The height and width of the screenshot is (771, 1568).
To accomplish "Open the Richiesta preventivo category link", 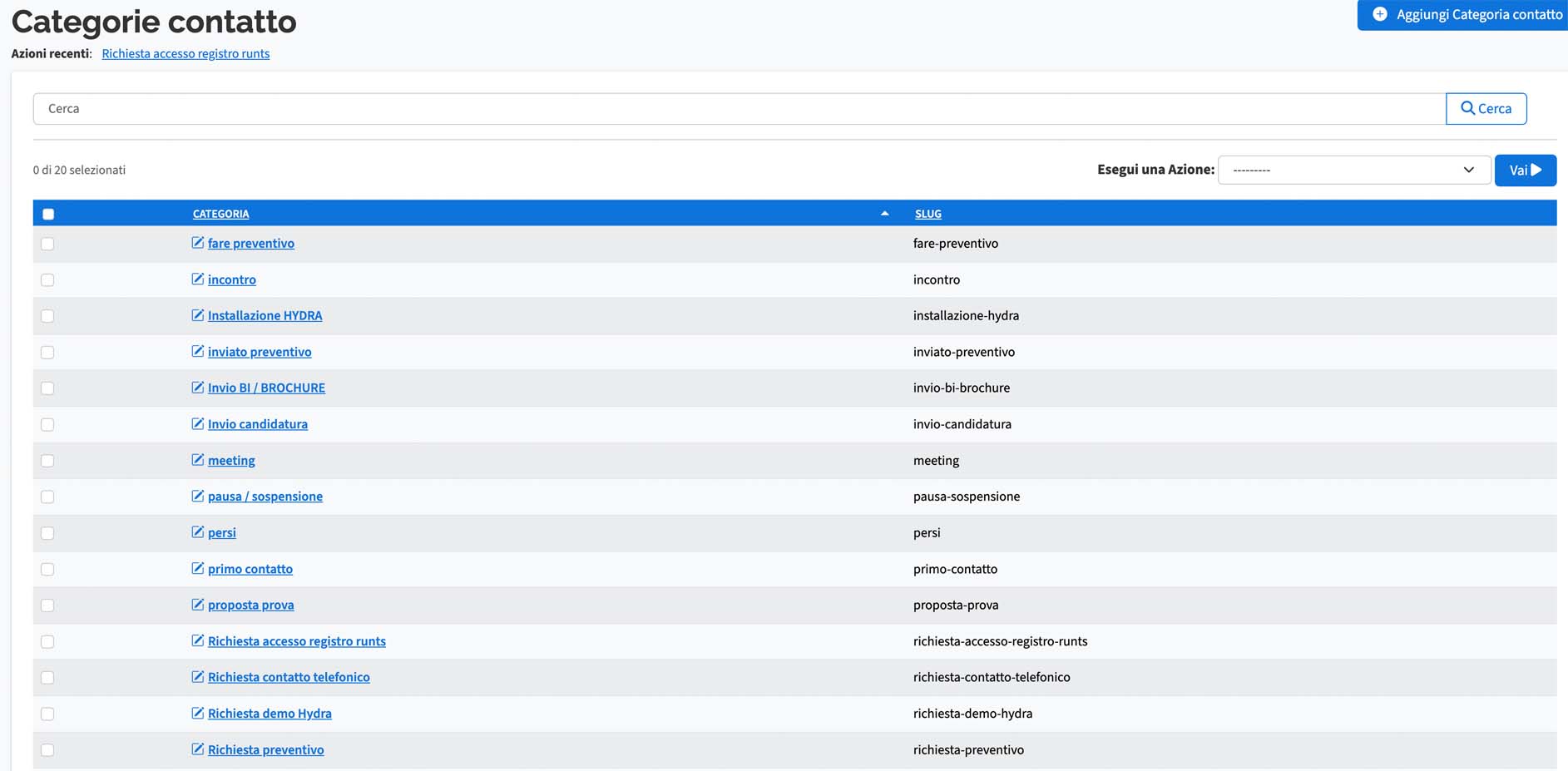I will click(266, 749).
